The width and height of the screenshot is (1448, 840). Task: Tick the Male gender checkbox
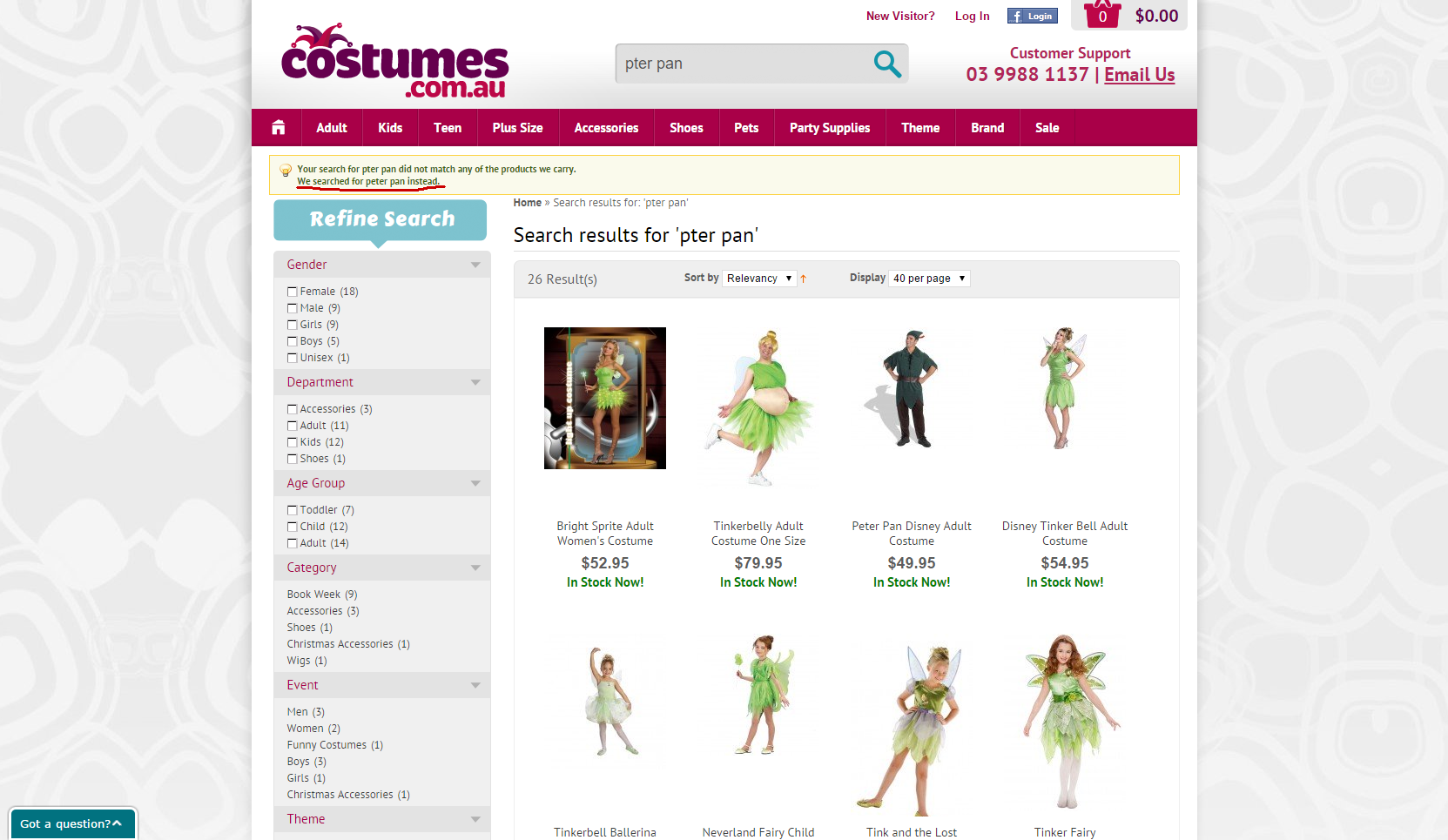[x=293, y=308]
